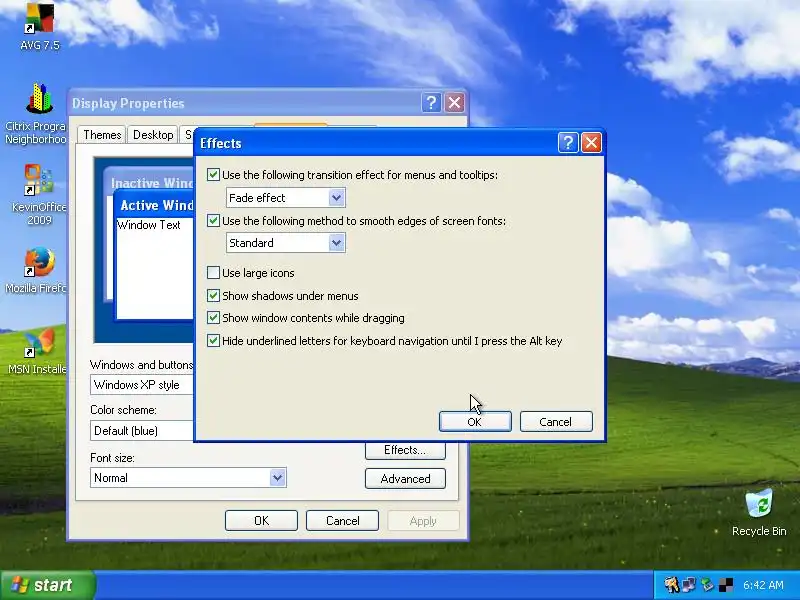Click the Active Window preview title
The width and height of the screenshot is (800, 600).
pos(156,205)
